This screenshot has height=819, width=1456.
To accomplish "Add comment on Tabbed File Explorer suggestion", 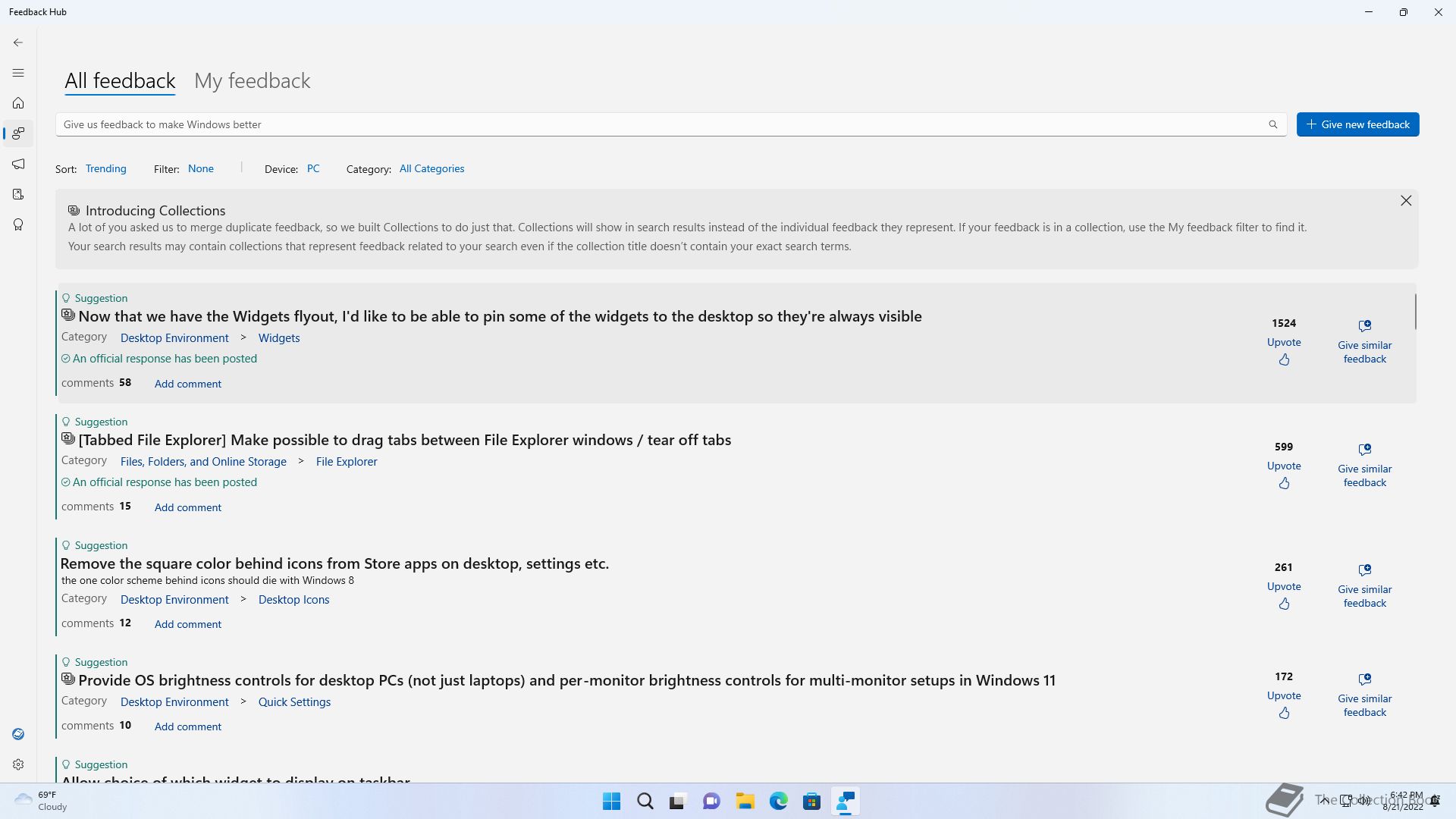I will [187, 507].
